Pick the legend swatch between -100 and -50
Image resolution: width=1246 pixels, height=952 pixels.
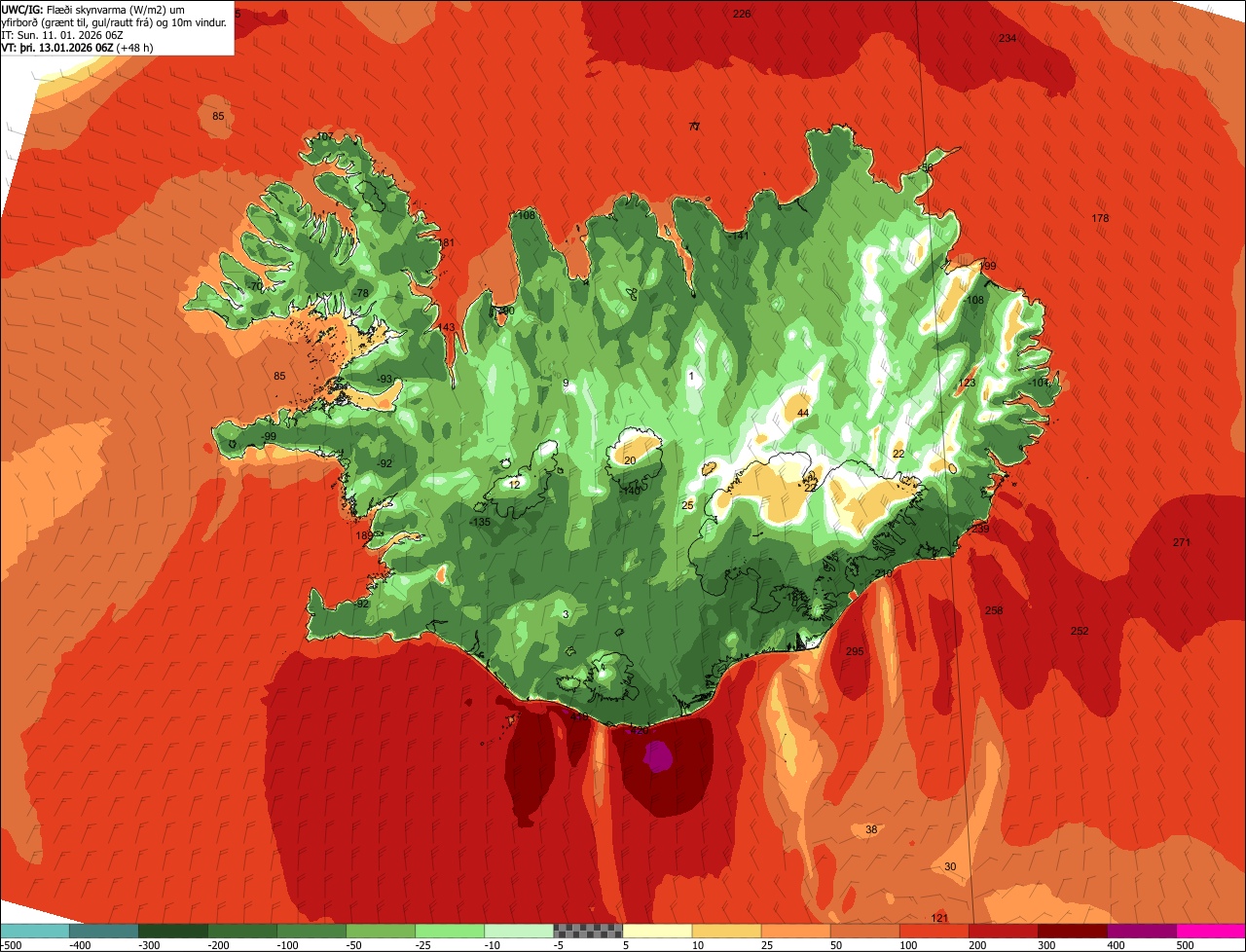tap(311, 931)
